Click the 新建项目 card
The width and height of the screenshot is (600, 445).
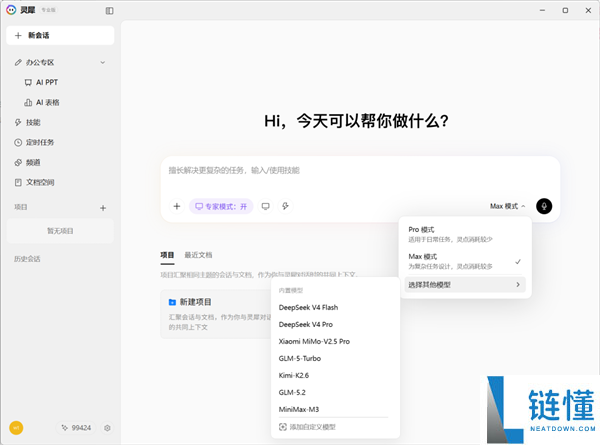(x=215, y=314)
